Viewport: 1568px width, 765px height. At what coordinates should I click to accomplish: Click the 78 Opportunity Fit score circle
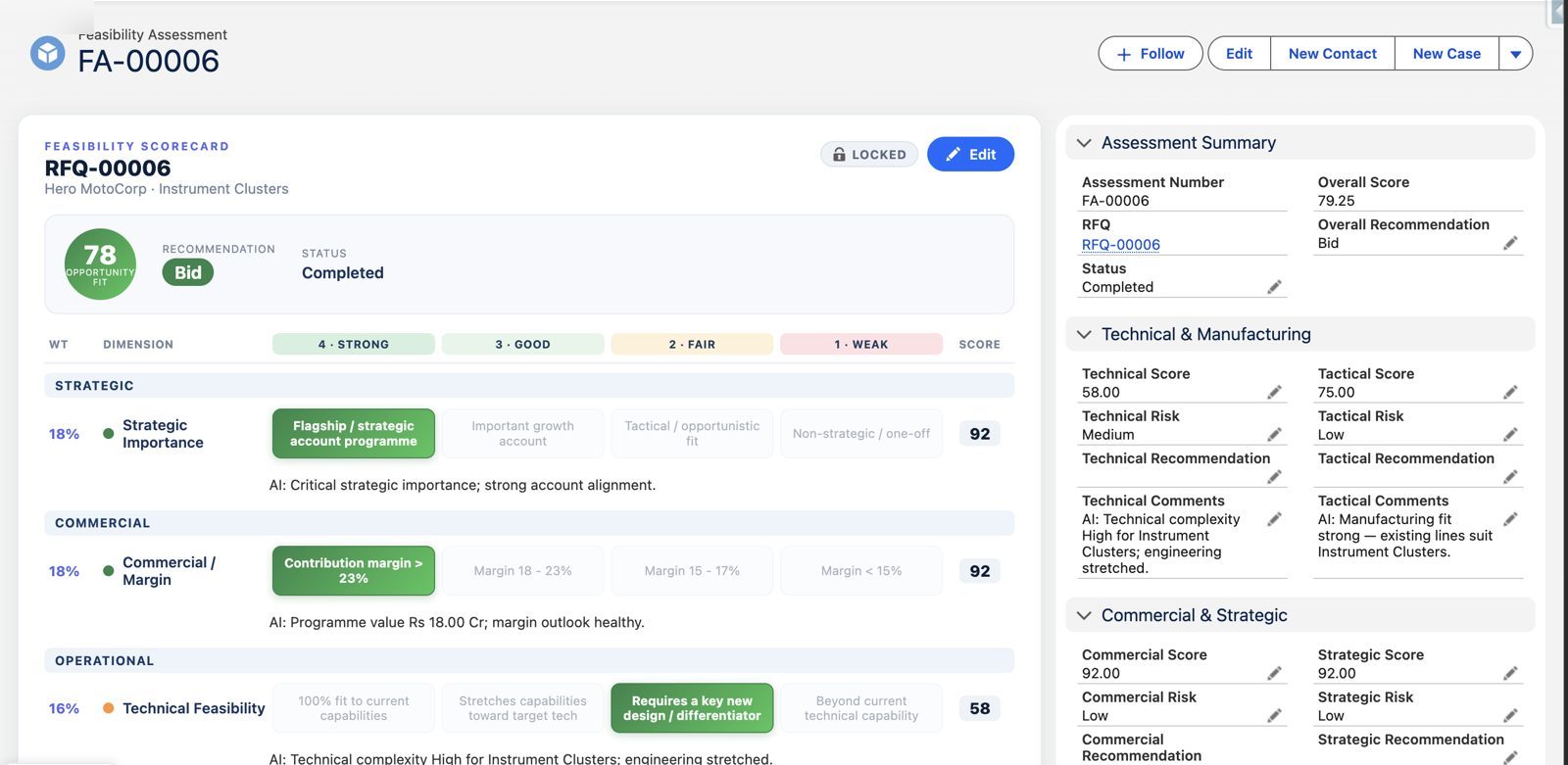coord(100,264)
